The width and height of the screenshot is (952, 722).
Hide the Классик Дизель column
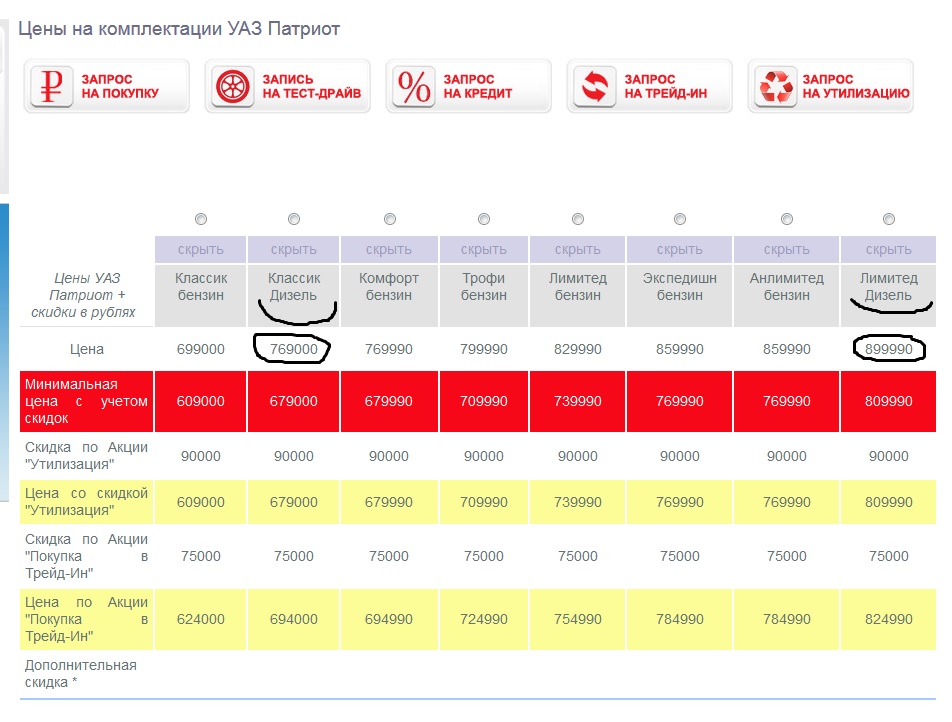click(293, 250)
